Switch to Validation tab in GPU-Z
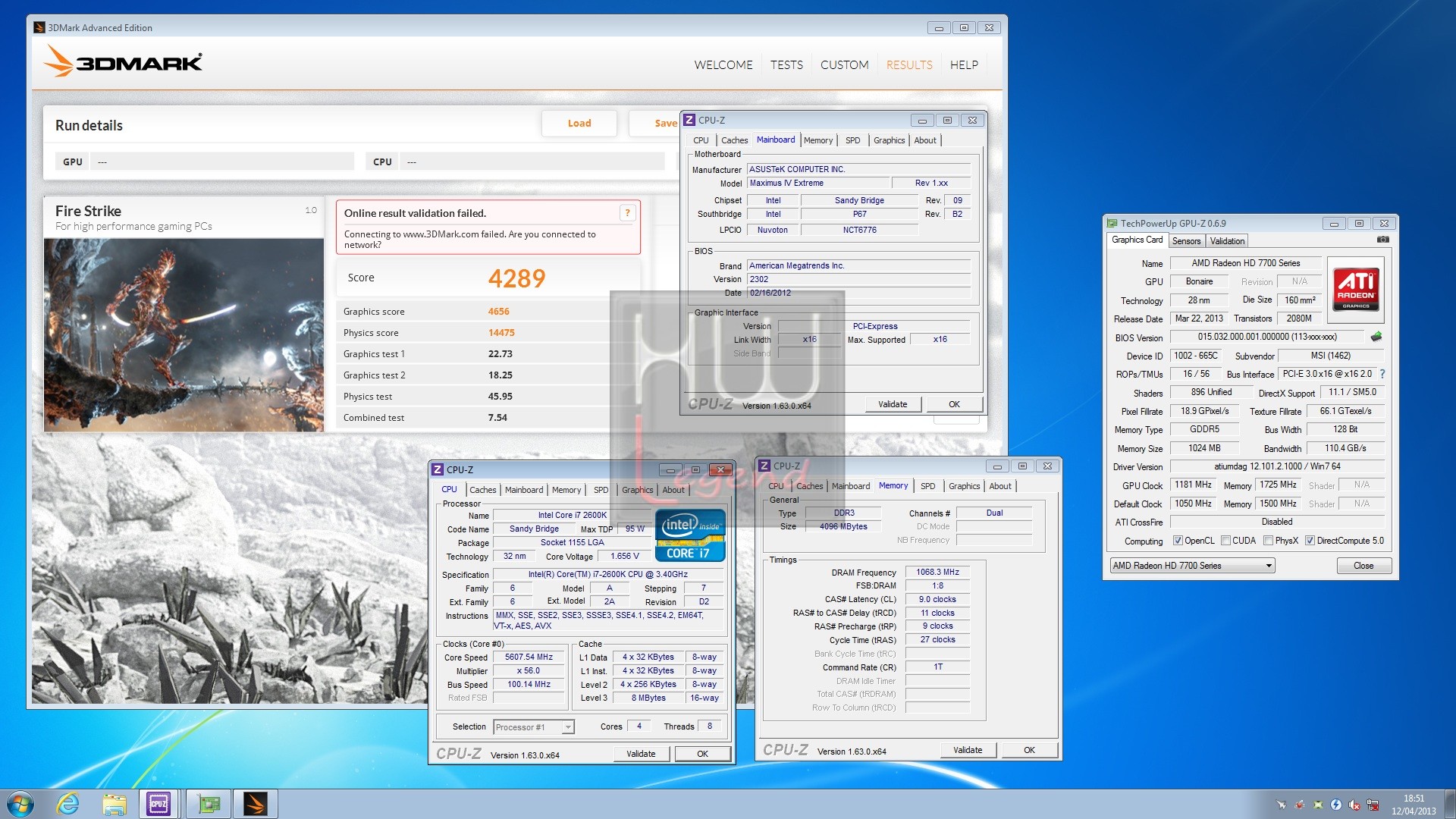The height and width of the screenshot is (819, 1456). pyautogui.click(x=1227, y=241)
